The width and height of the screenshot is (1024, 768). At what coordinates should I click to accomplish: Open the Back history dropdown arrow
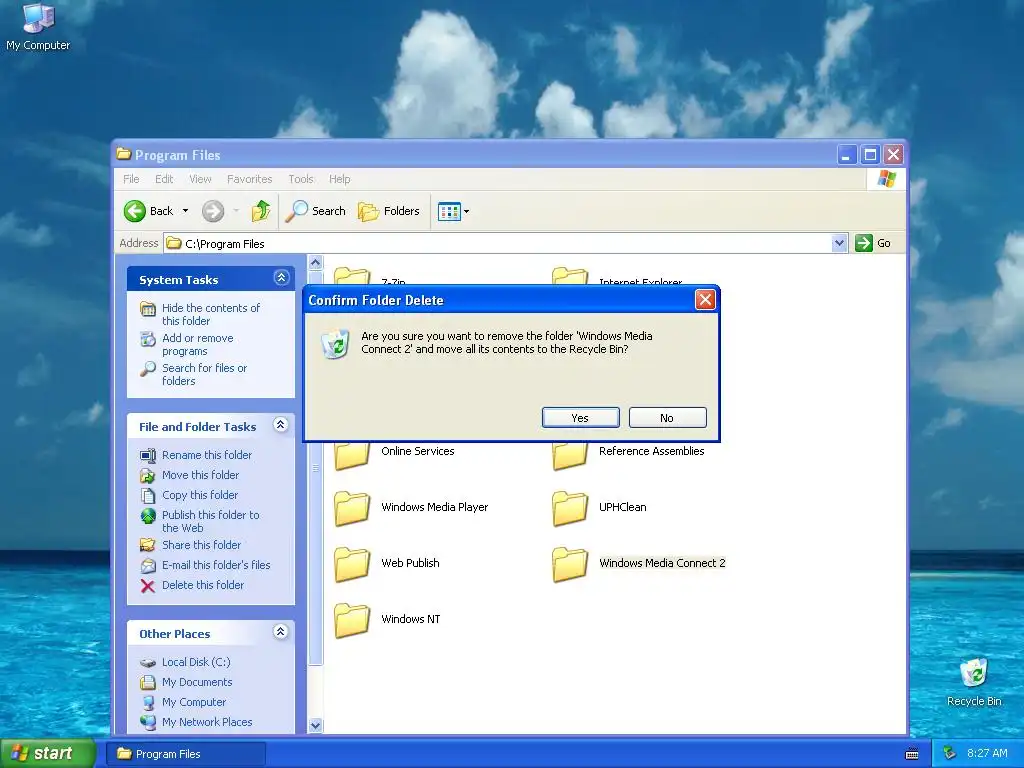(x=185, y=211)
